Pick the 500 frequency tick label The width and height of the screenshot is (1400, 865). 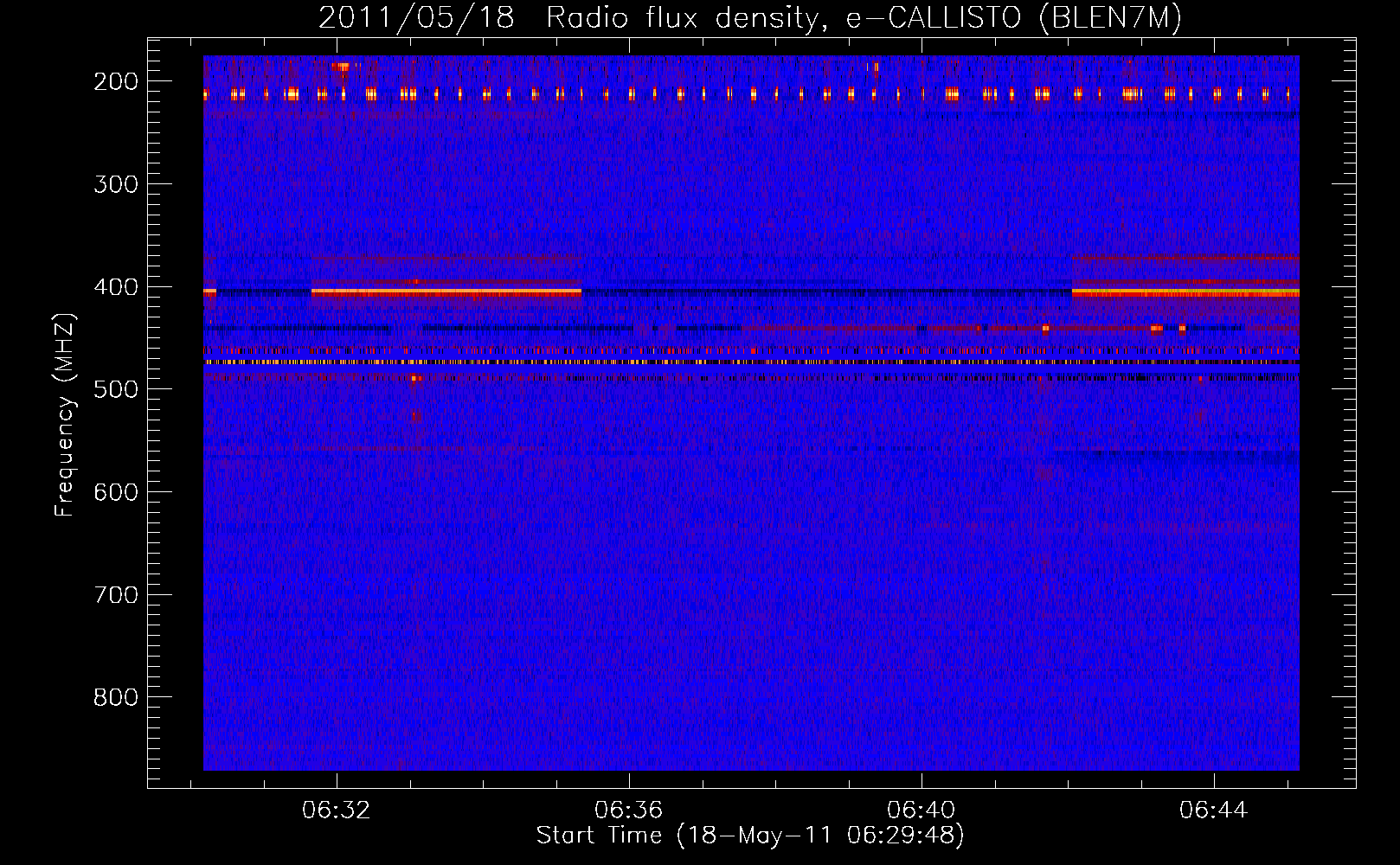pyautogui.click(x=116, y=389)
